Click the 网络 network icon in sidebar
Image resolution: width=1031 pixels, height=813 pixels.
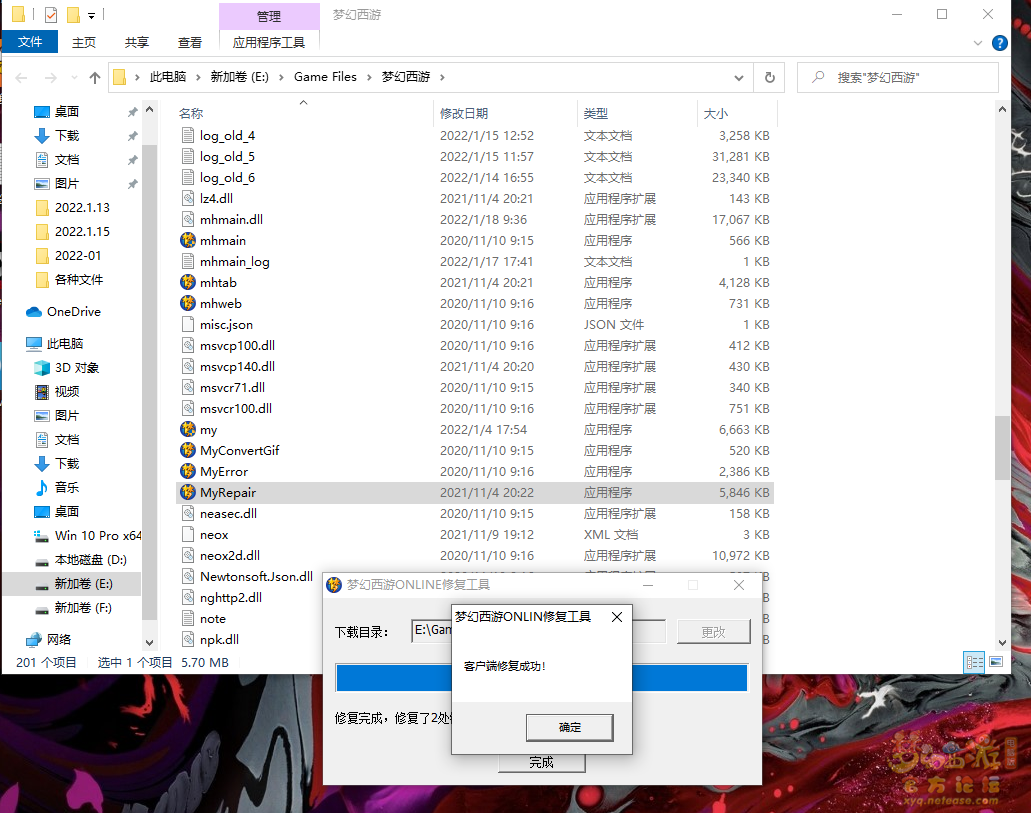(x=34, y=639)
